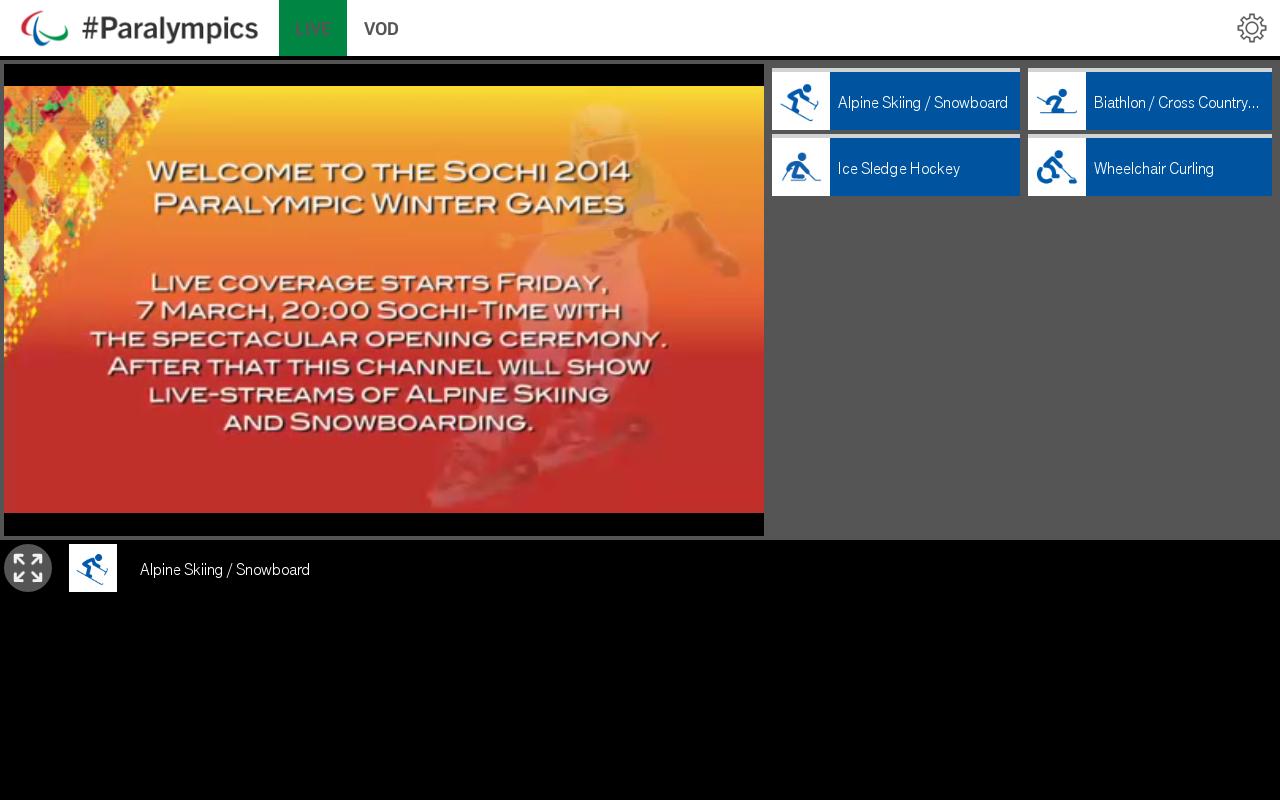Click the #Paralympics title text
This screenshot has width=1280, height=800.
coord(170,28)
